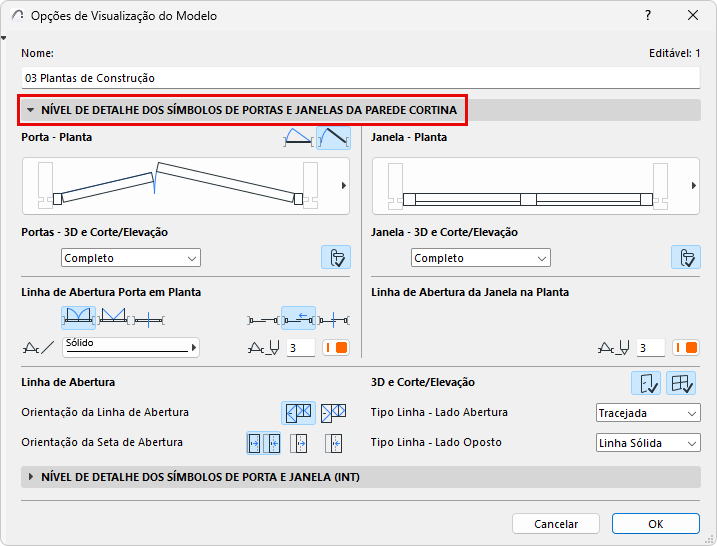This screenshot has width=717, height=546.
Task: Collapse the Parede Cortina symbols panel
Action: [x=31, y=110]
